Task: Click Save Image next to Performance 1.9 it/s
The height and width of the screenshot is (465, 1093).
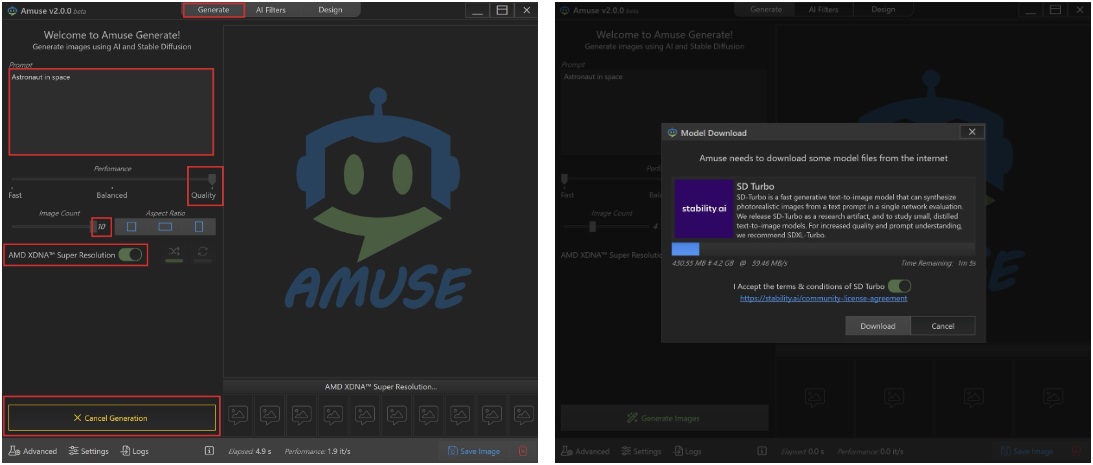Action: tap(474, 451)
